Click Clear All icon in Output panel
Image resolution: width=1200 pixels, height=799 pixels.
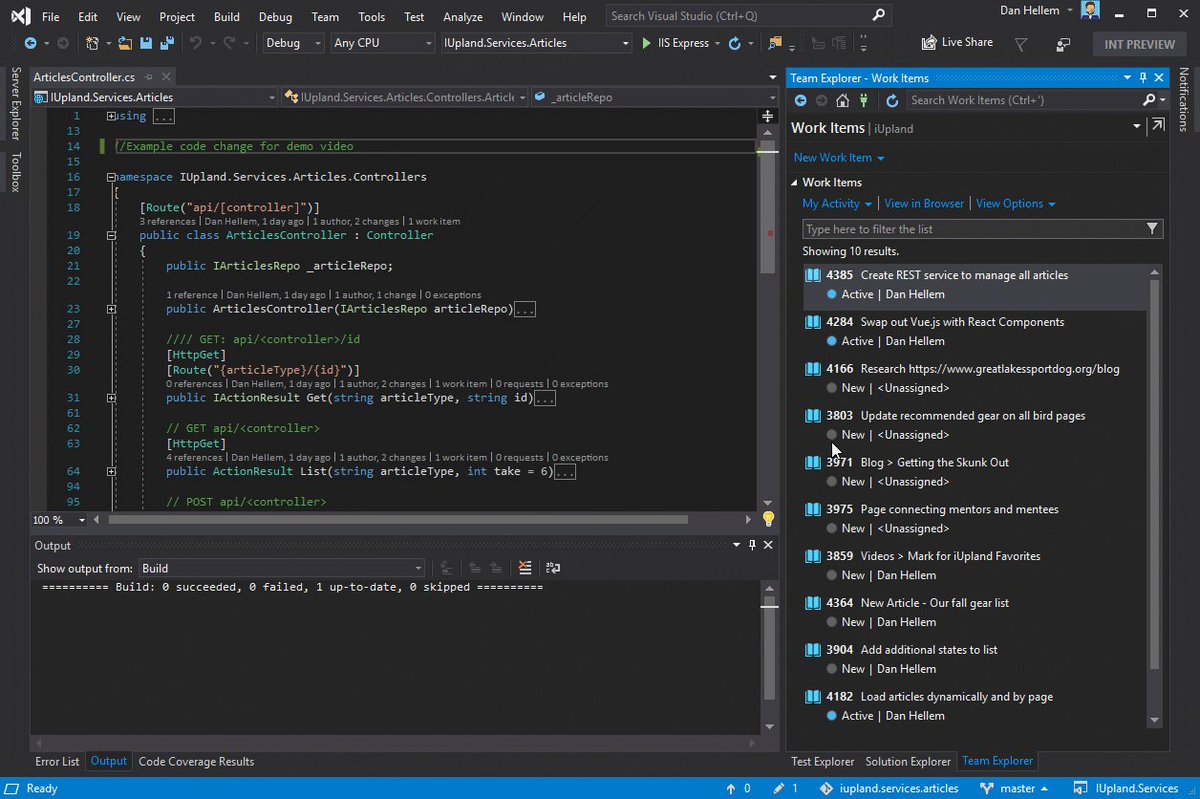tap(525, 568)
